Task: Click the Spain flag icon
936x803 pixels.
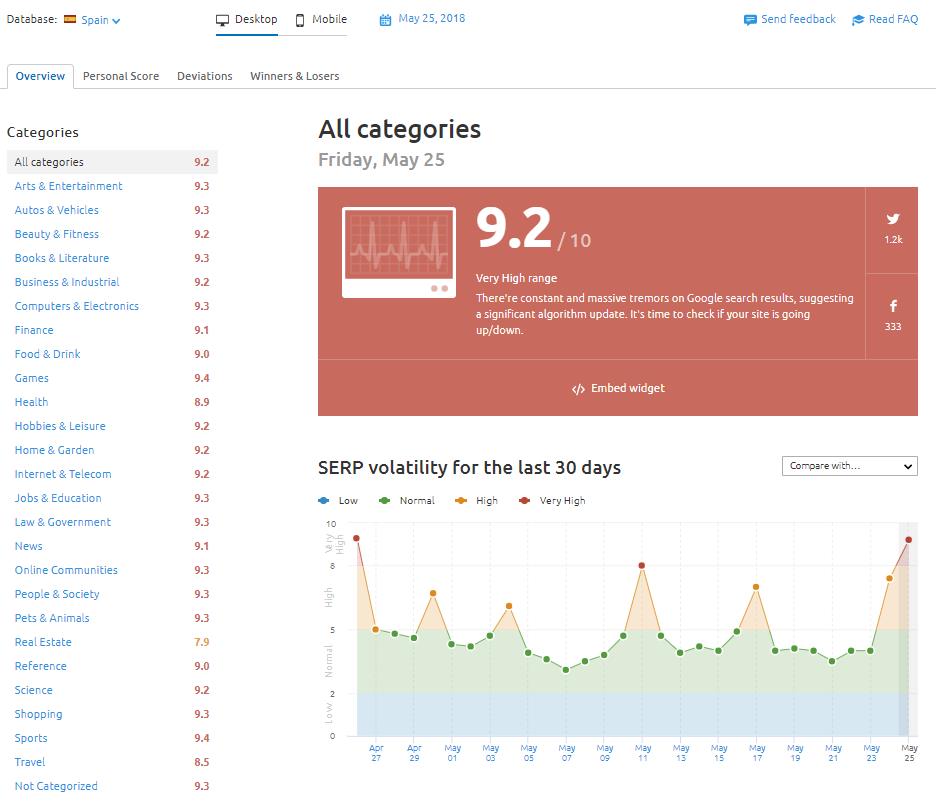Action: 70,19
